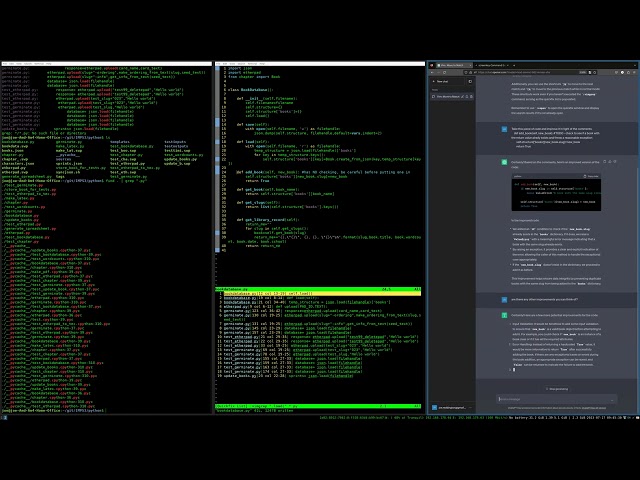Open the File menu of the left terminal

(x=5, y=64)
